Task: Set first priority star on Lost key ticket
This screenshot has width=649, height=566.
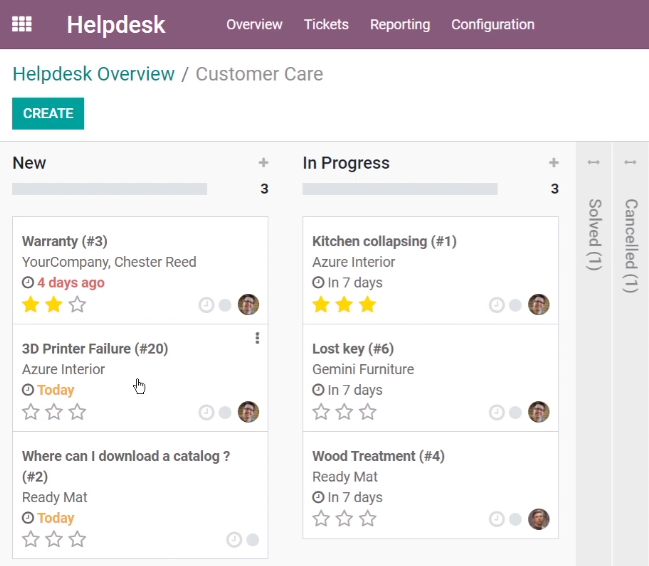Action: point(321,412)
